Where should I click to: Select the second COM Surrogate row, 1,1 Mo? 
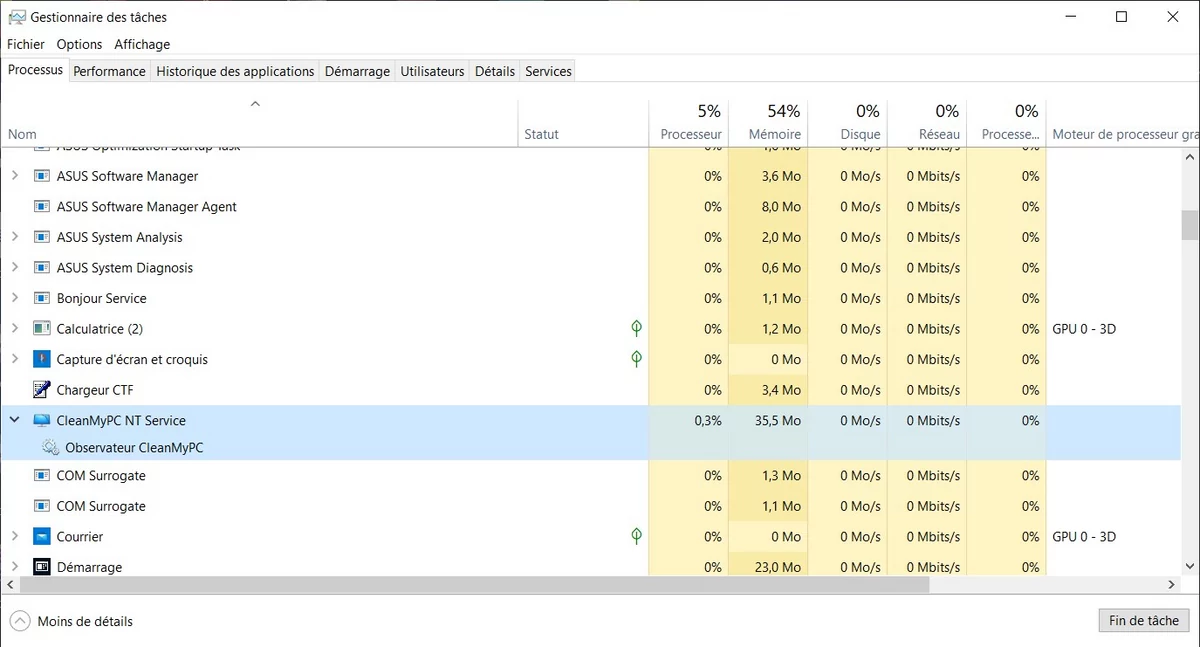click(590, 506)
